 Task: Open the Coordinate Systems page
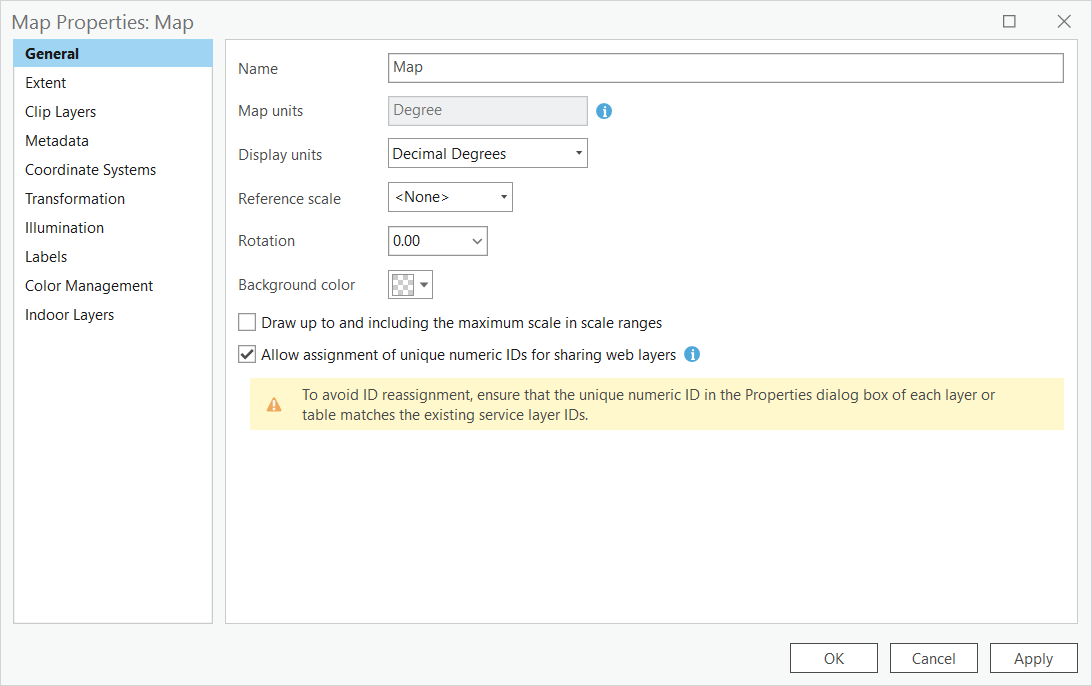[90, 169]
